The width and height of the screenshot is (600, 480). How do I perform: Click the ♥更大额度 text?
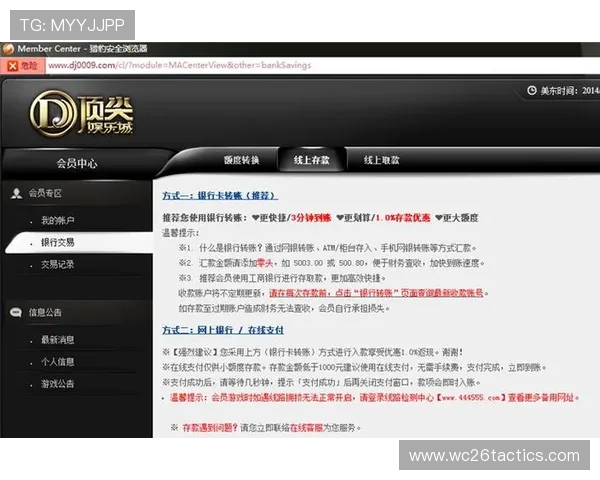click(x=457, y=218)
